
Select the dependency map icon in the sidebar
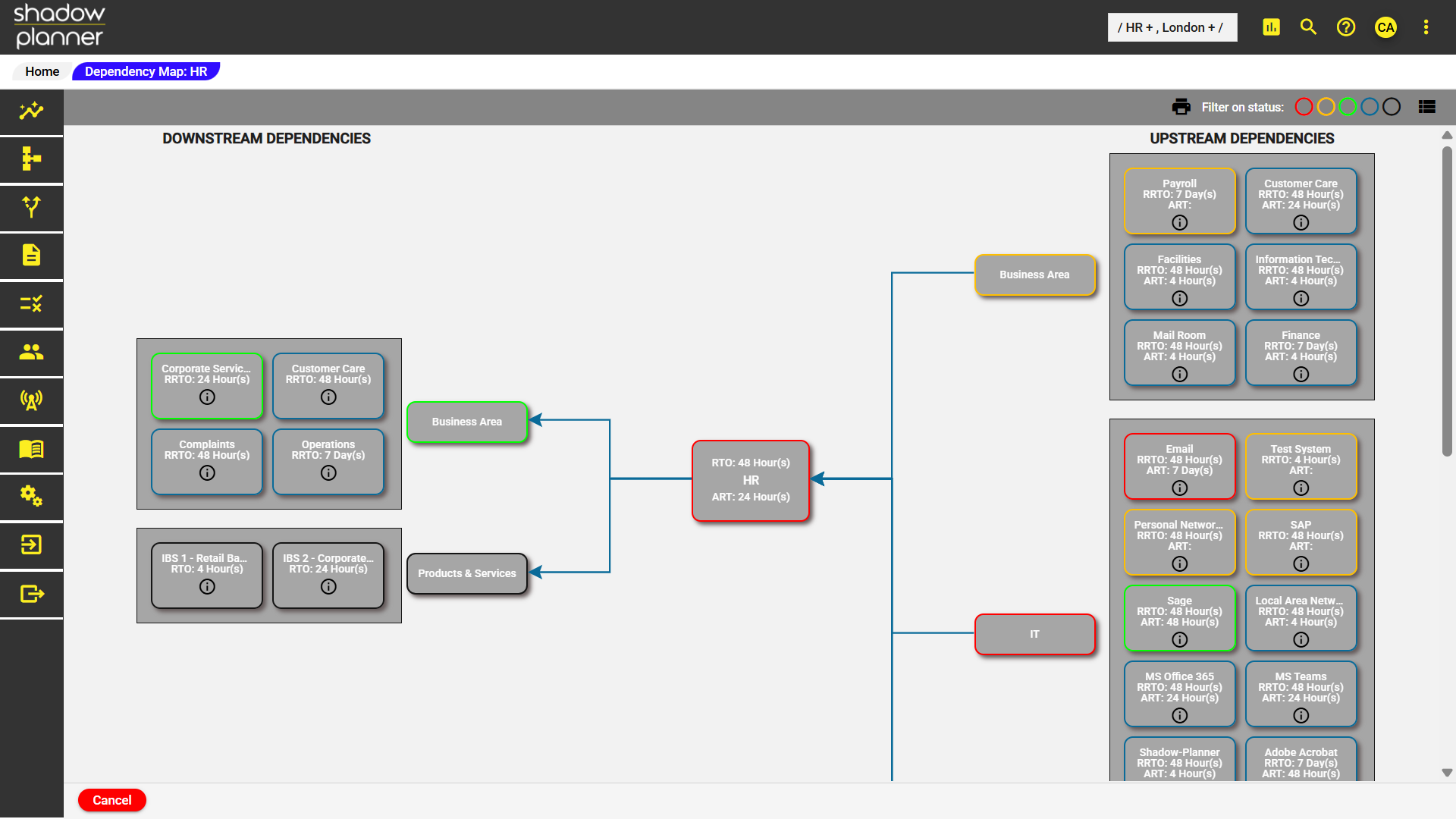click(30, 159)
